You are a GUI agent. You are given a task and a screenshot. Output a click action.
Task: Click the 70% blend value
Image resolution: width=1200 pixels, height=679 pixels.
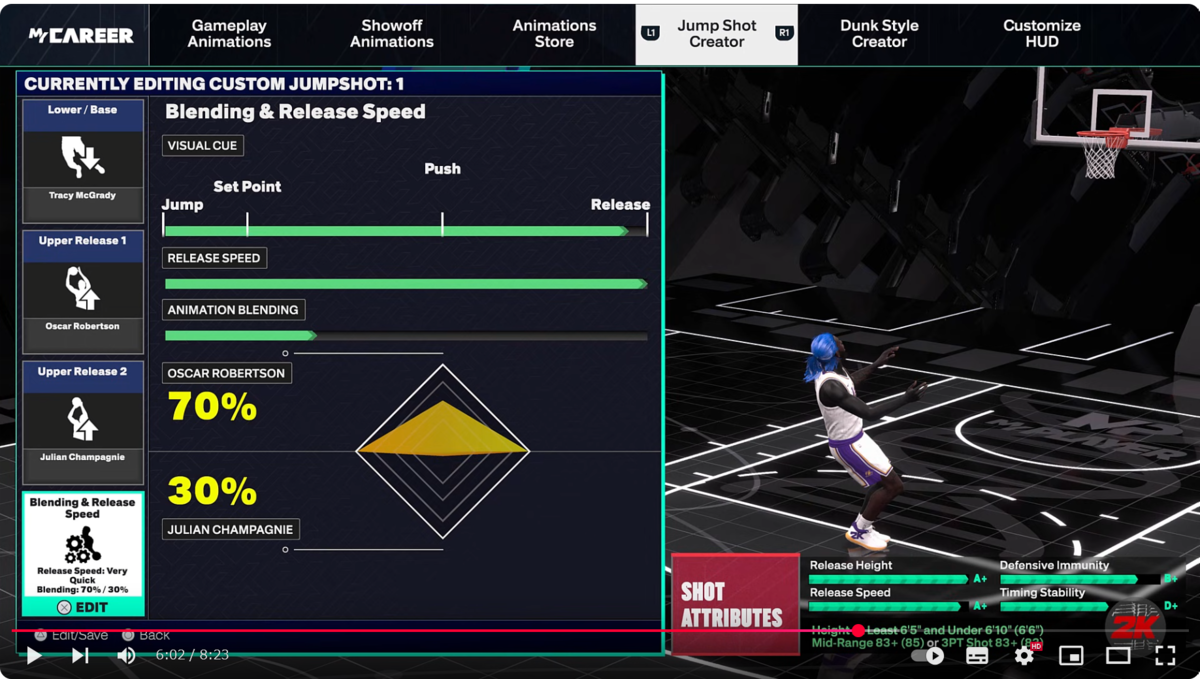(212, 407)
